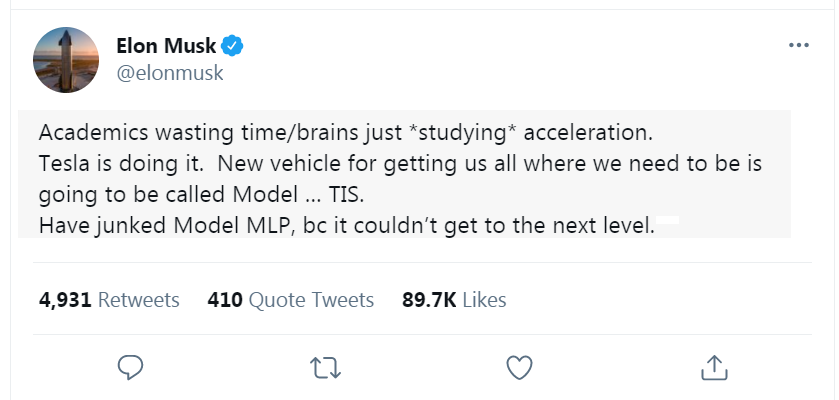Image resolution: width=839 pixels, height=400 pixels.
Task: Open the share upload icon
Action: tap(713, 367)
